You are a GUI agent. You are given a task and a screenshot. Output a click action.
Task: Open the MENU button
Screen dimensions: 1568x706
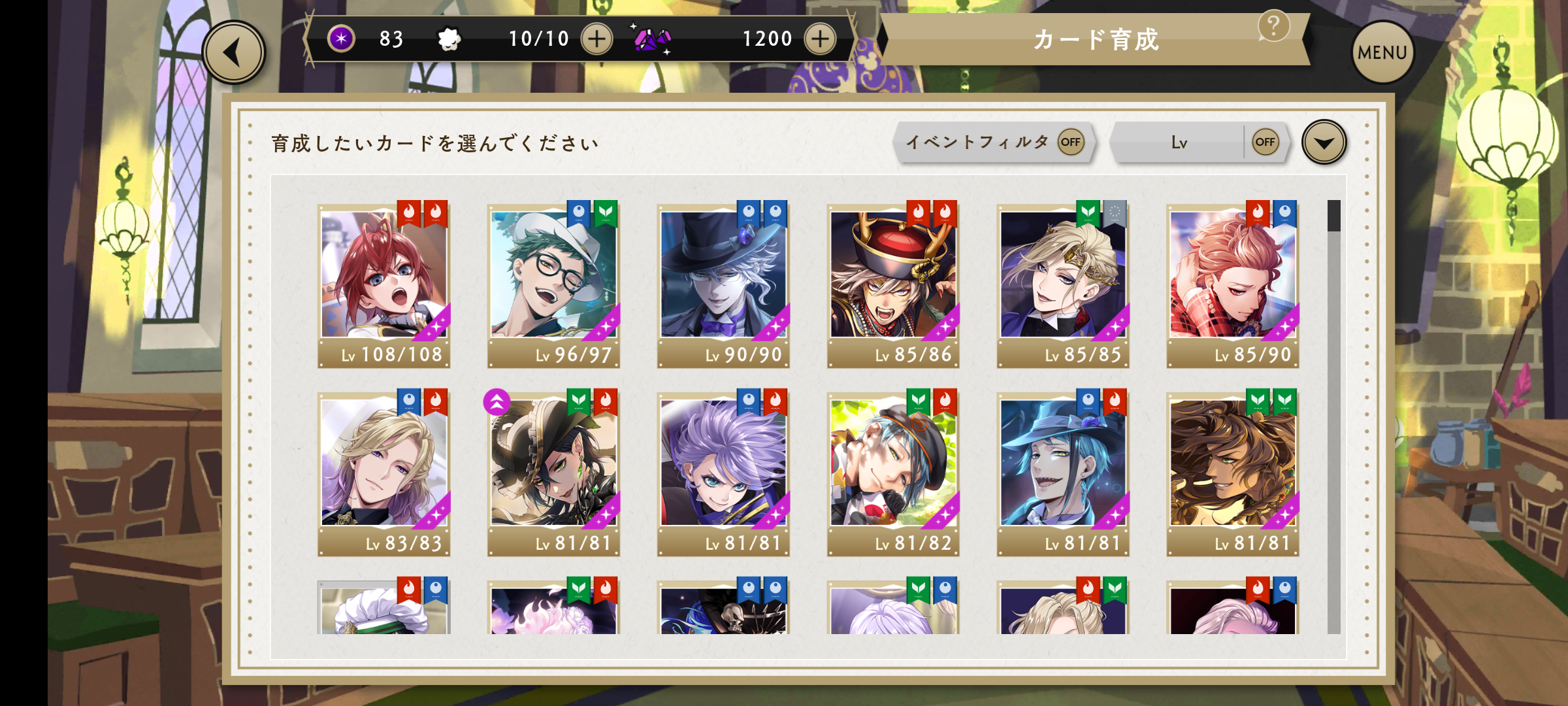point(1382,52)
